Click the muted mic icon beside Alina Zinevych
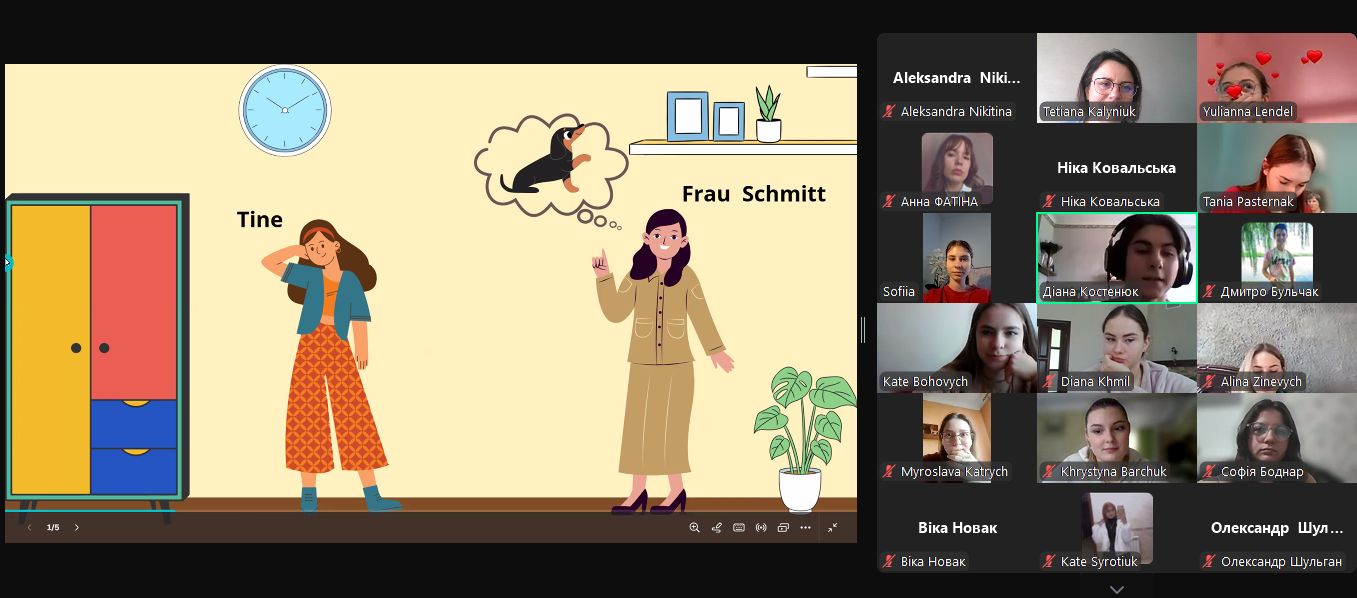 pos(1209,381)
